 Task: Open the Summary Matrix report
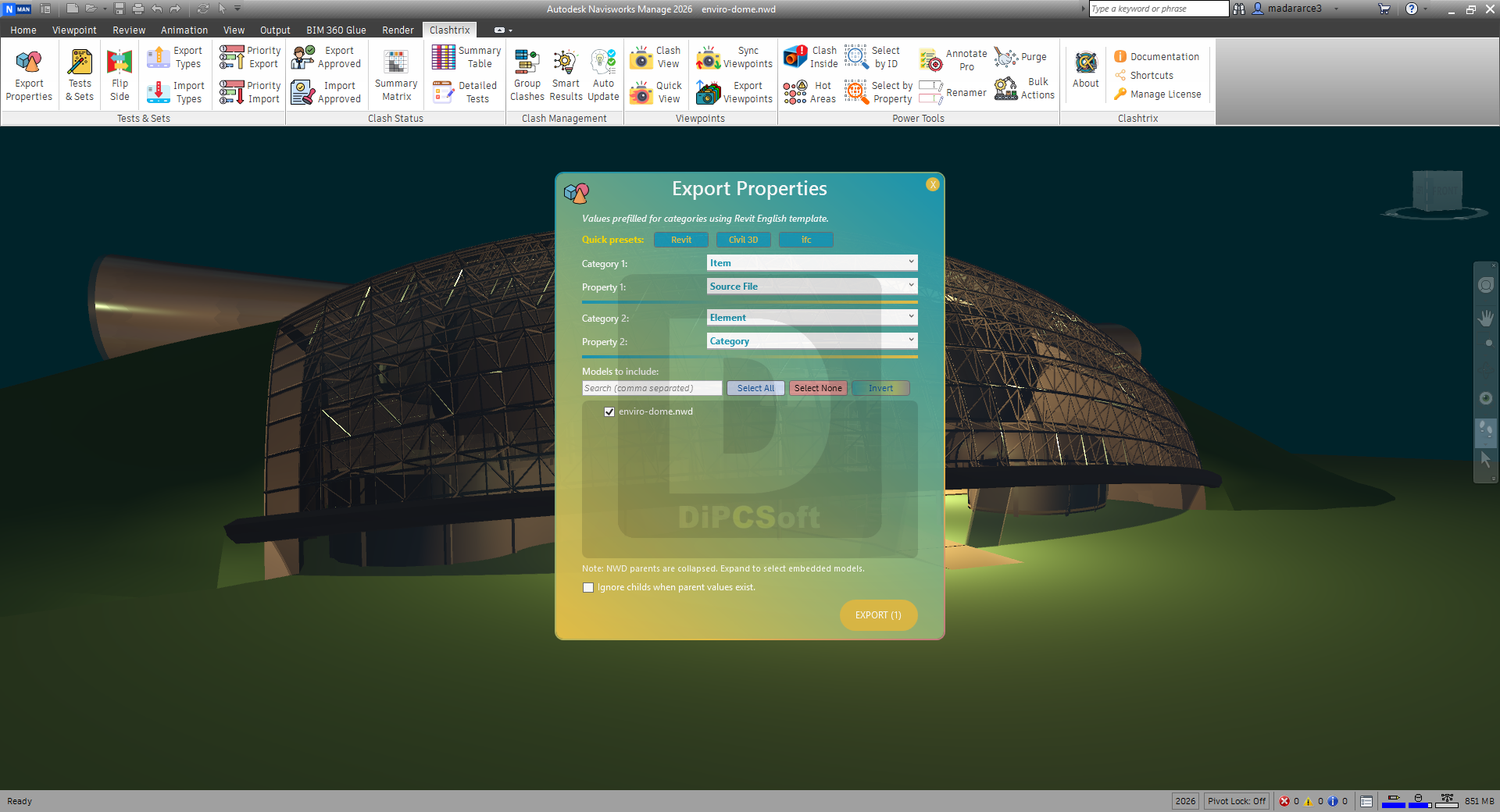[x=396, y=75]
